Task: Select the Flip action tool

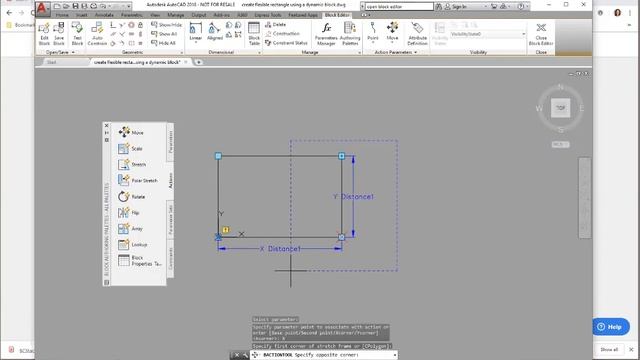Action: [129, 212]
